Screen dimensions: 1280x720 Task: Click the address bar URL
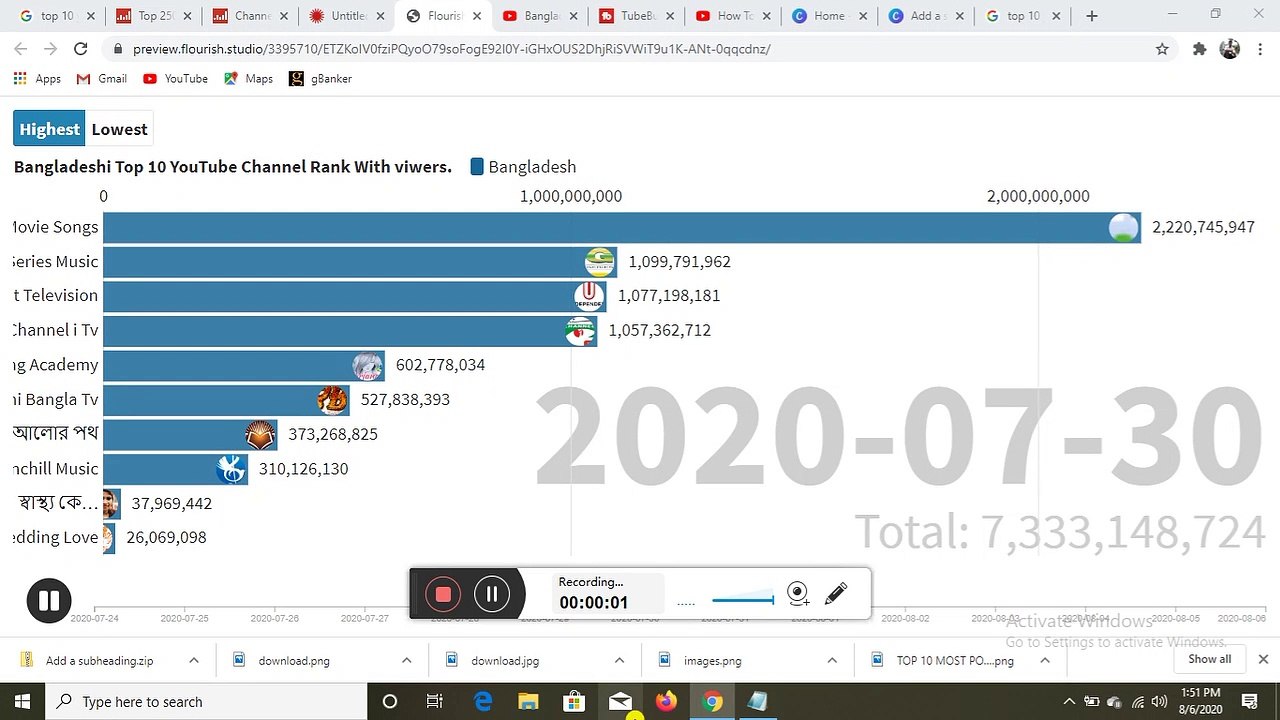click(x=451, y=49)
